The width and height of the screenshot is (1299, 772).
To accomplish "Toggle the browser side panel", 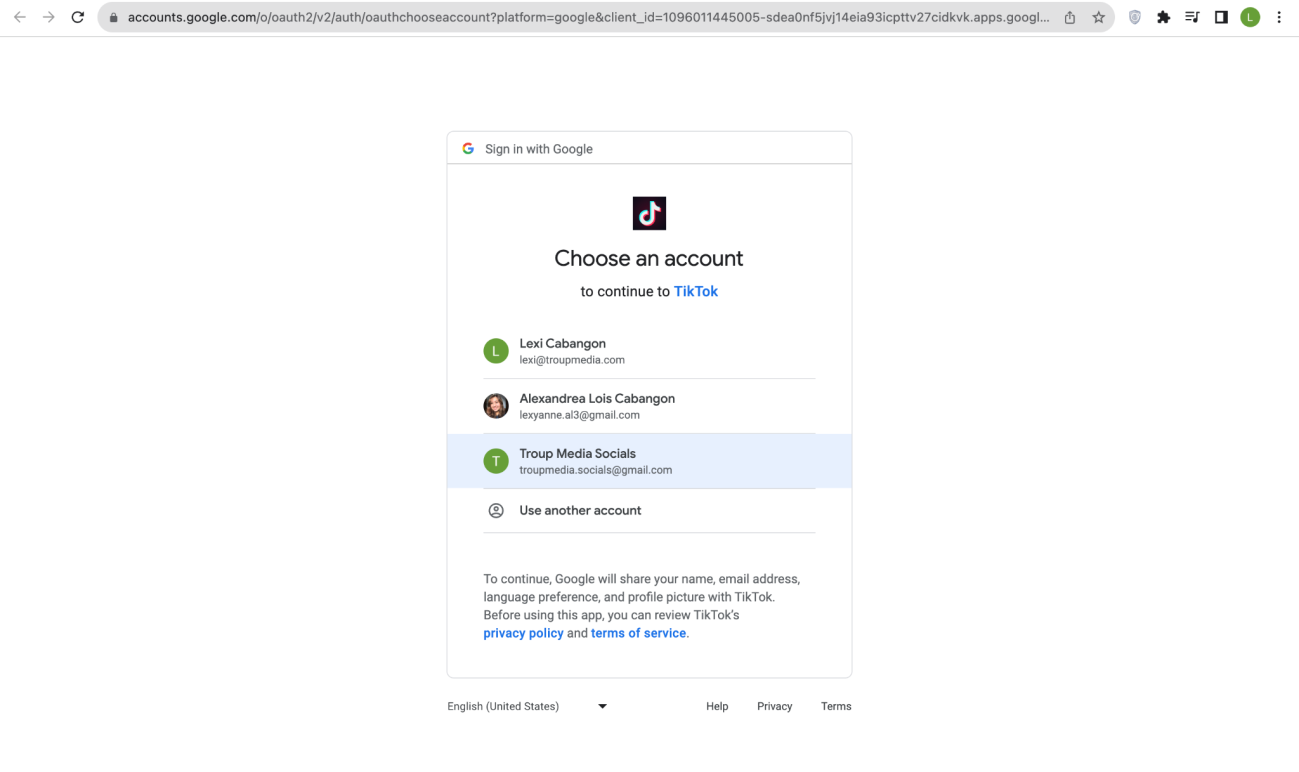I will coord(1221,17).
